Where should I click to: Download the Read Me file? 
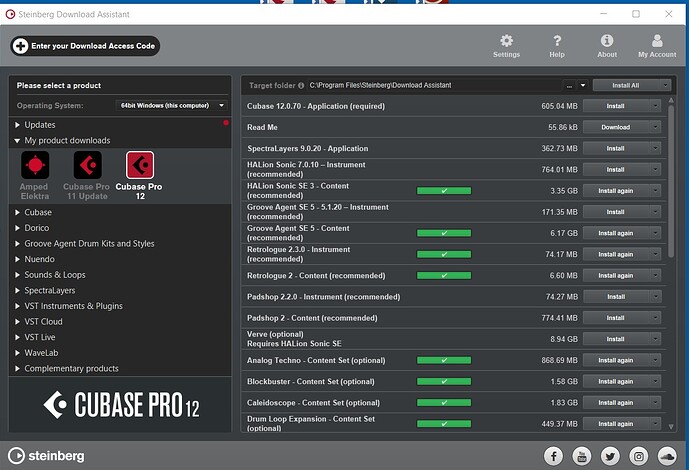(x=616, y=127)
